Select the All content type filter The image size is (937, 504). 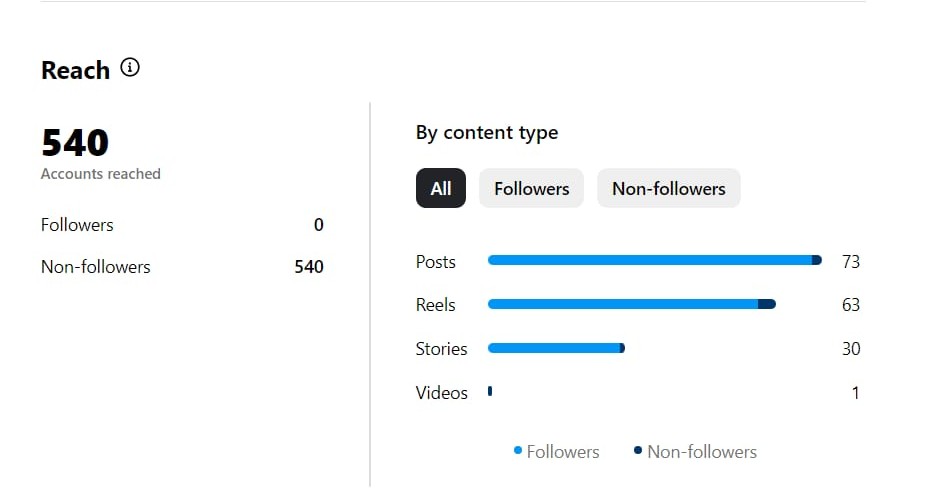pyautogui.click(x=441, y=188)
